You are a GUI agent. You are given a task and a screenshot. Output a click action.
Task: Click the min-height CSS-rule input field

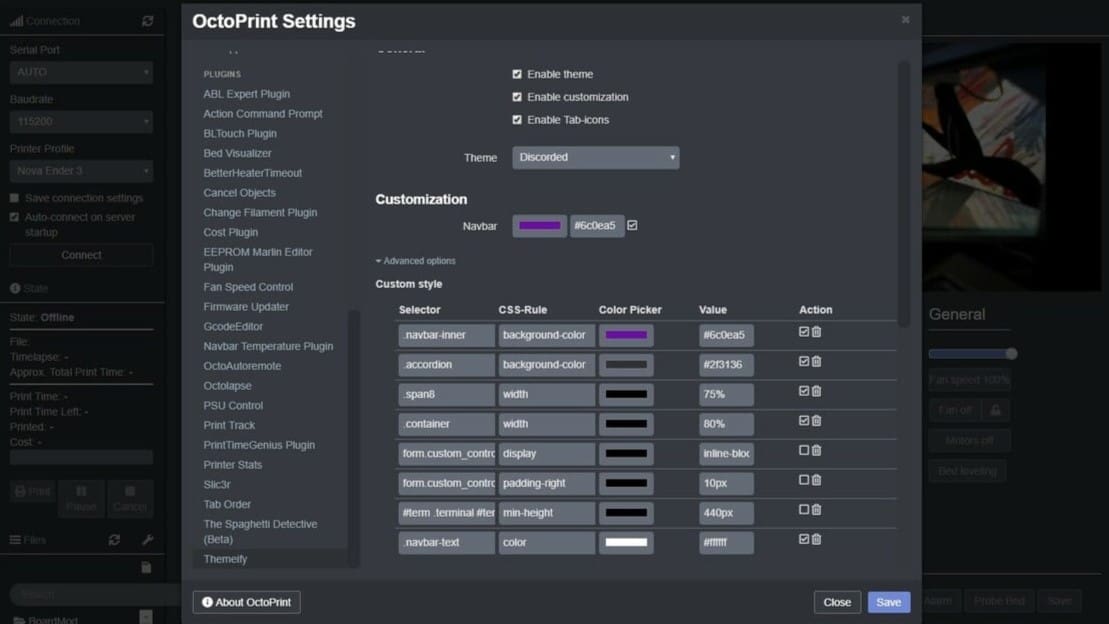click(x=547, y=513)
